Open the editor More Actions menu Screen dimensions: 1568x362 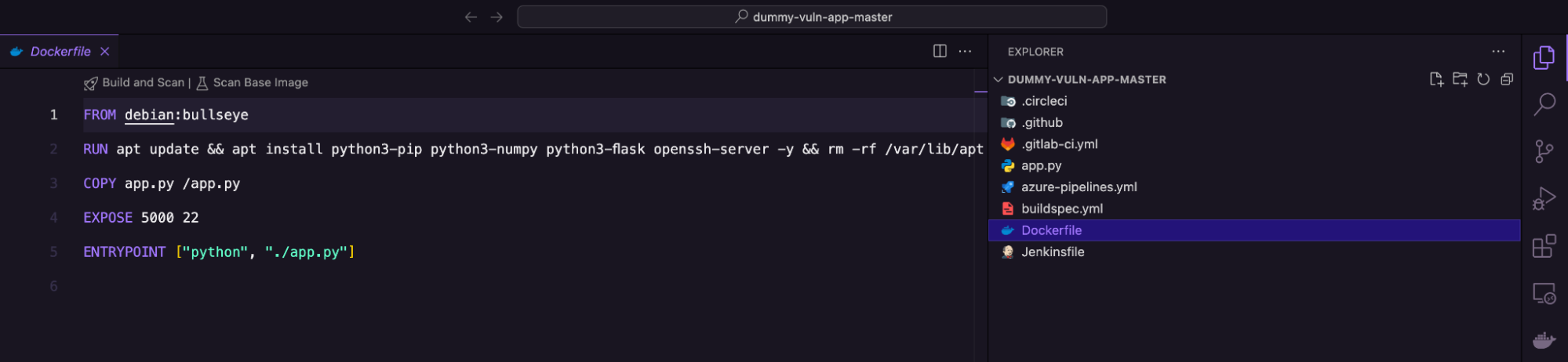point(965,51)
